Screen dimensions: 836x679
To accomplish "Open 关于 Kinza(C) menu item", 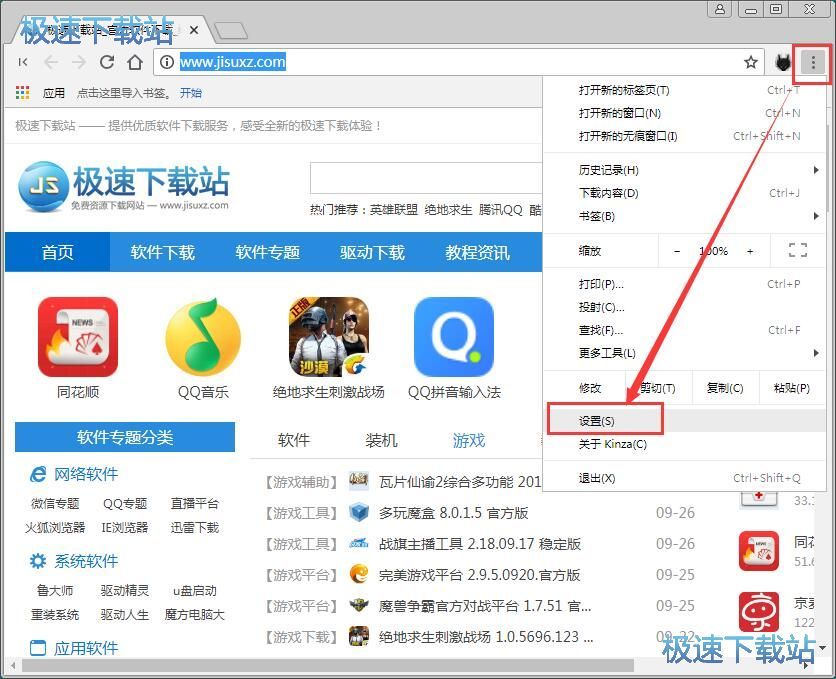I will pos(685,444).
